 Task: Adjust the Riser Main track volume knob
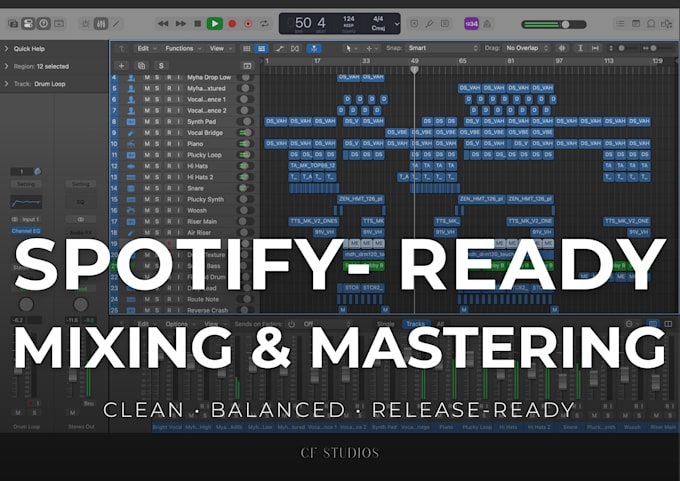(245, 222)
